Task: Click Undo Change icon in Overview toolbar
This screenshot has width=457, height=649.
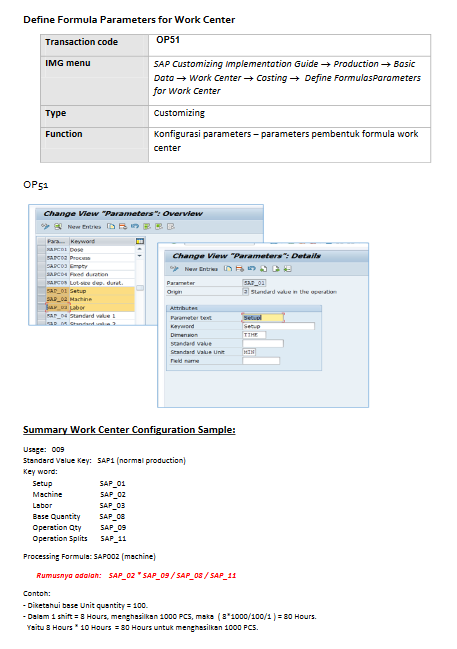Action: pos(135,226)
